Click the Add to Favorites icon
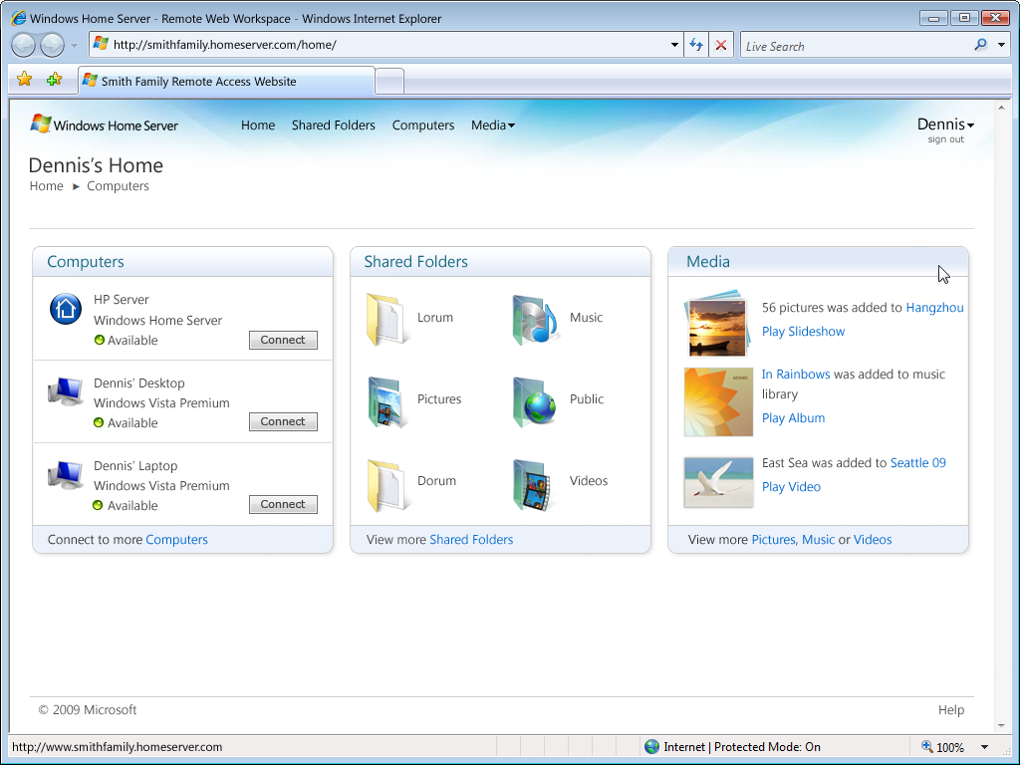Screen dimensions: 1020x765 (54, 79)
